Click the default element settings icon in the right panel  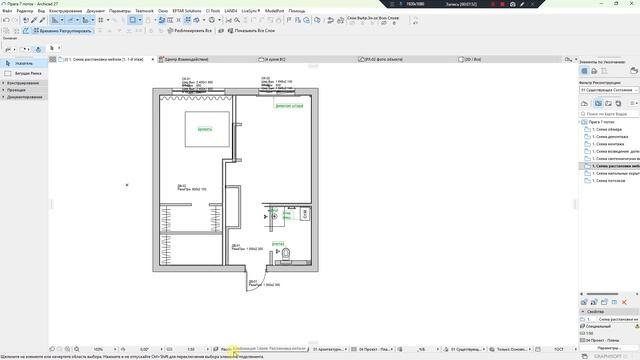[x=584, y=71]
